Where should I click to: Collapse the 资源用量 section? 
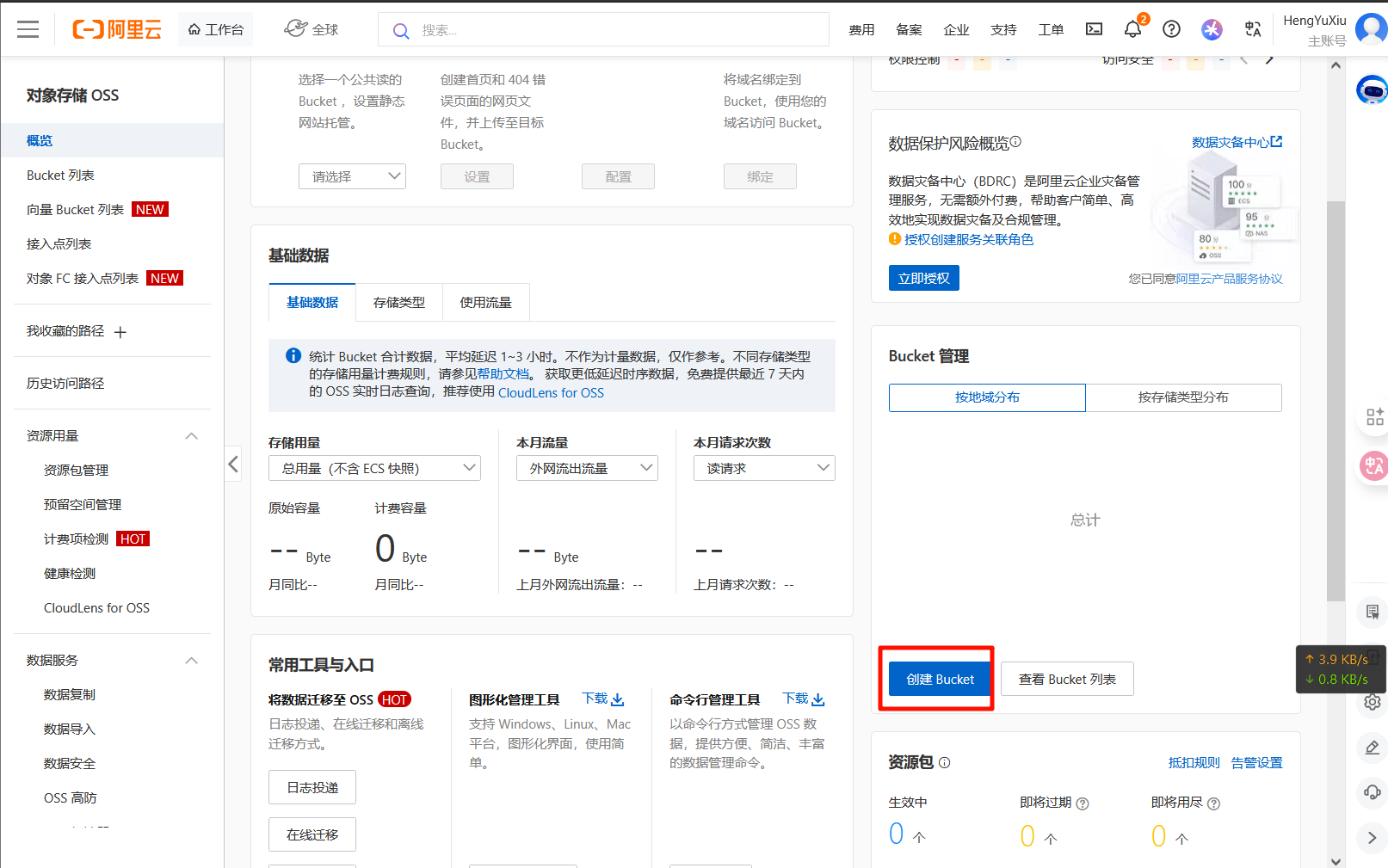[x=192, y=436]
